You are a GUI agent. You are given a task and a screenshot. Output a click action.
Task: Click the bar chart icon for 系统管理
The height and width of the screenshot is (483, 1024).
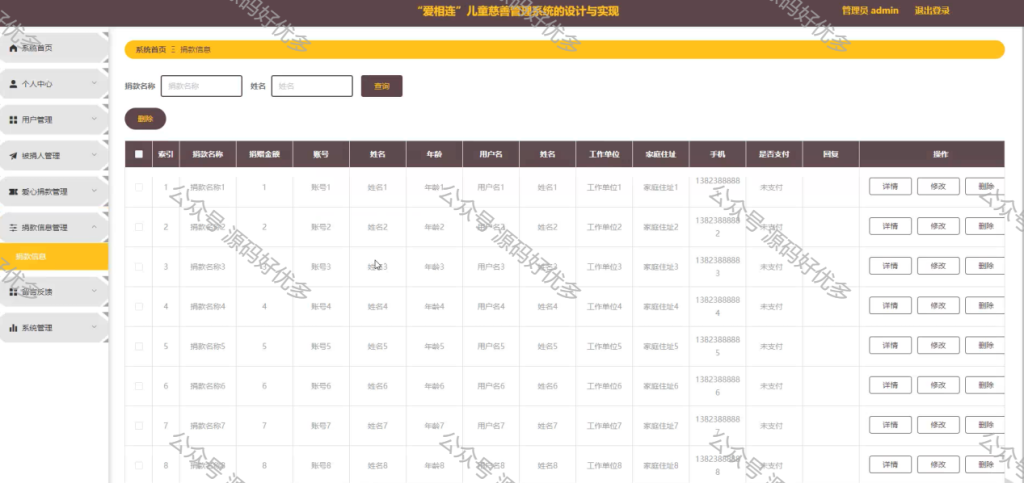(13, 328)
